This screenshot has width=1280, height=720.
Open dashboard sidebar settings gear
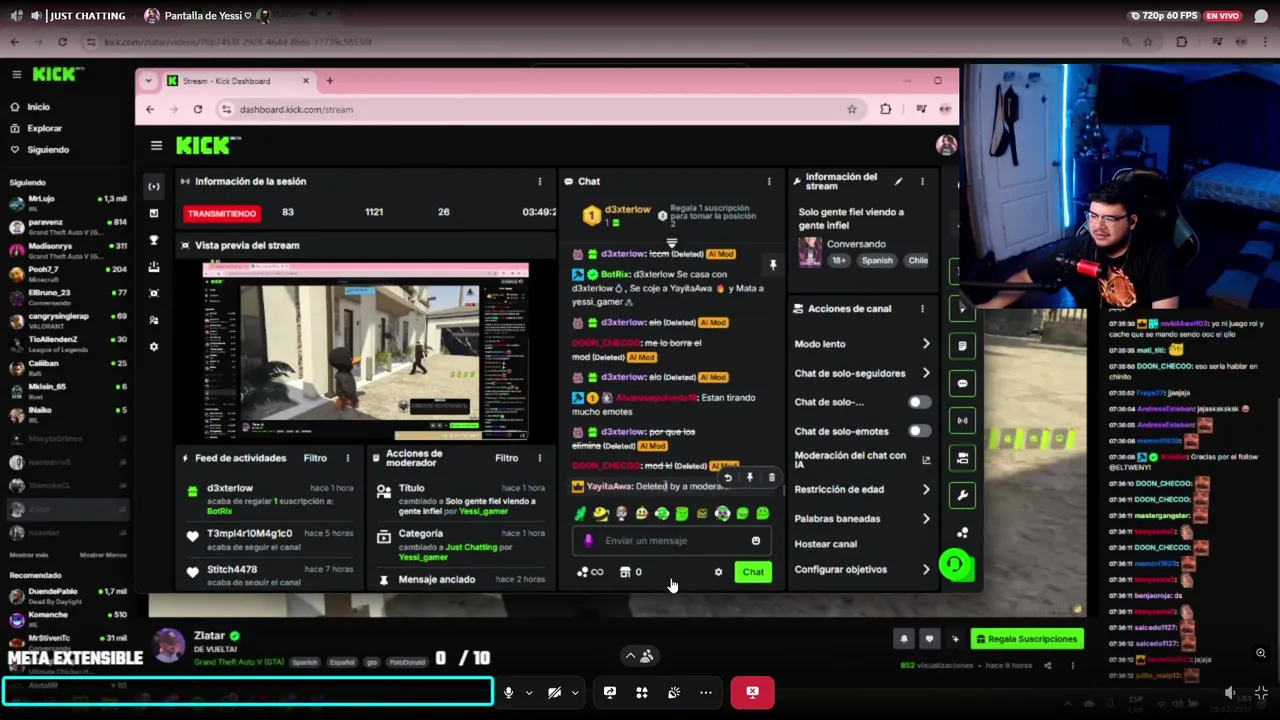click(153, 347)
